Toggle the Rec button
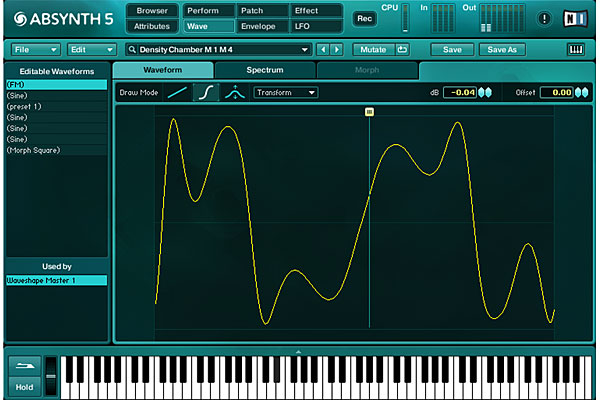This screenshot has height=400, width=600. [x=364, y=18]
